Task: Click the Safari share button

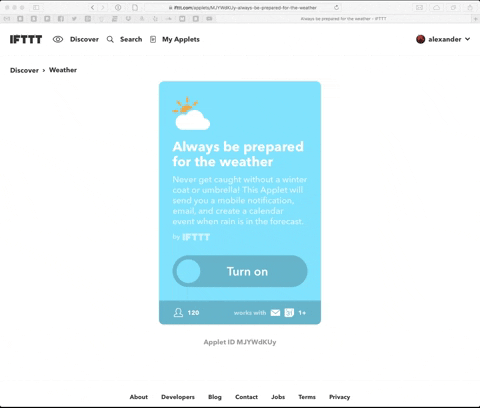Action: pyautogui.click(x=470, y=7)
